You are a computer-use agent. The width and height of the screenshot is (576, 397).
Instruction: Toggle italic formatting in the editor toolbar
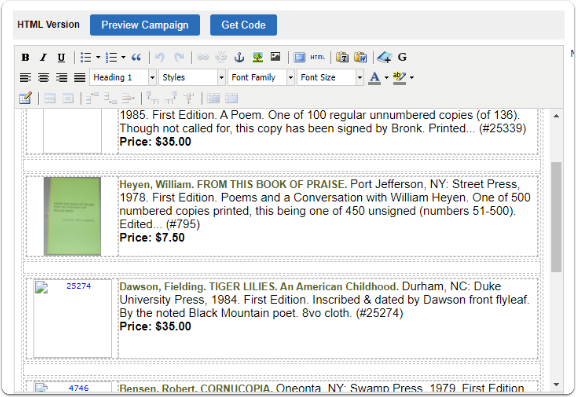(x=43, y=58)
